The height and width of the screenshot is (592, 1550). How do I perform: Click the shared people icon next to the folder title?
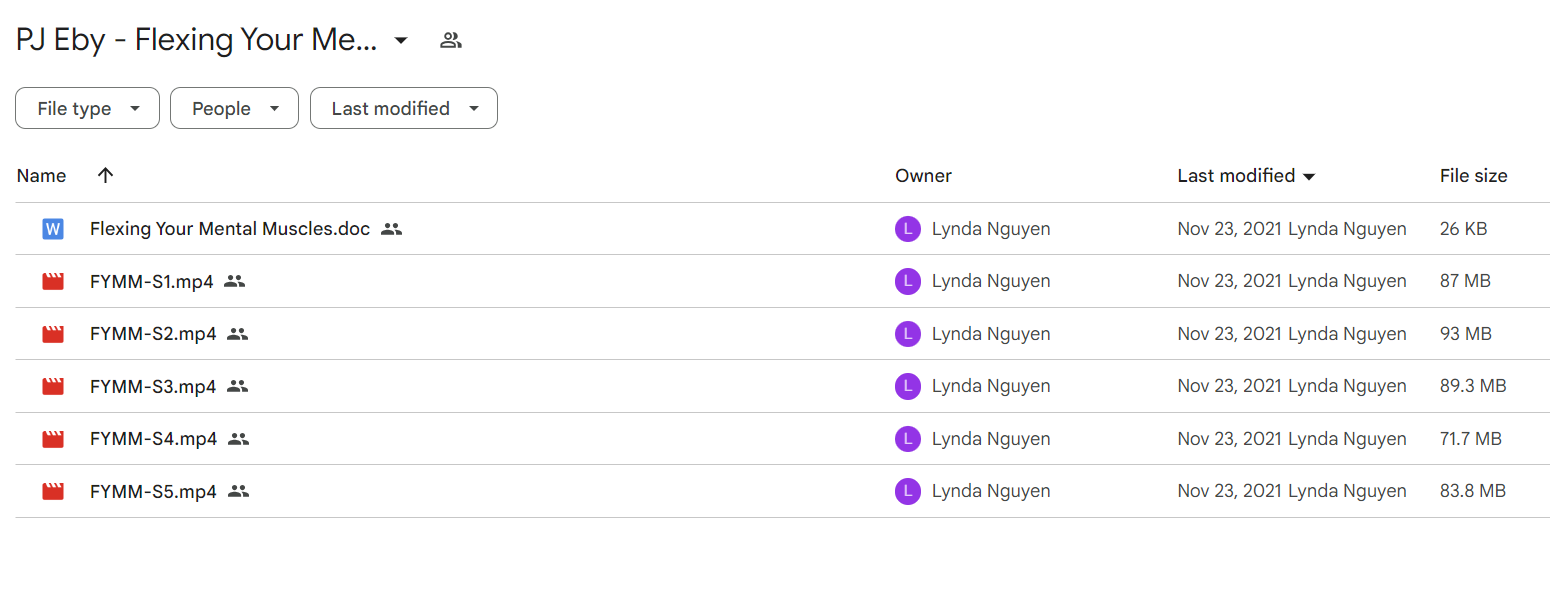point(451,41)
